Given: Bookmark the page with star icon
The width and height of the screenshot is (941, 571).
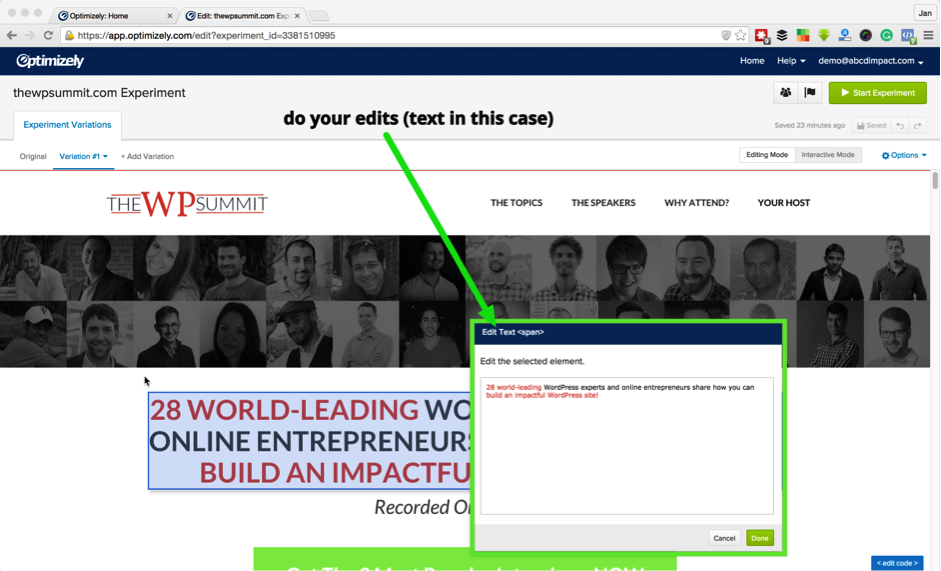Looking at the screenshot, I should [x=741, y=35].
